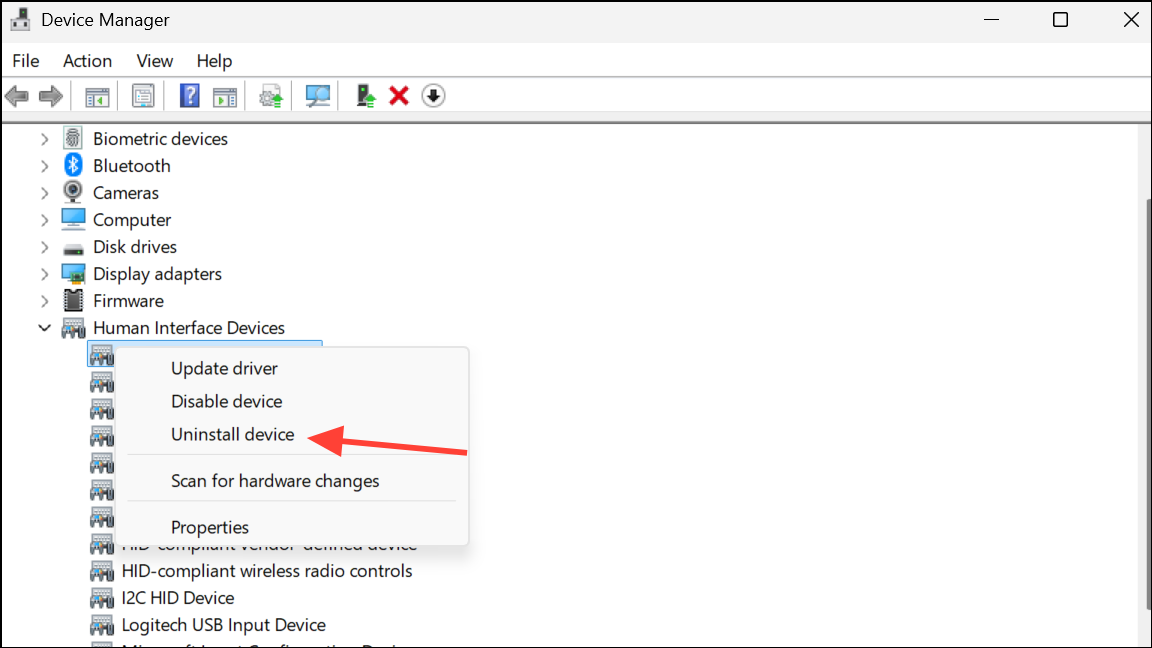This screenshot has width=1152, height=648.
Task: Choose Uninstall device from context menu
Action: 232,435
